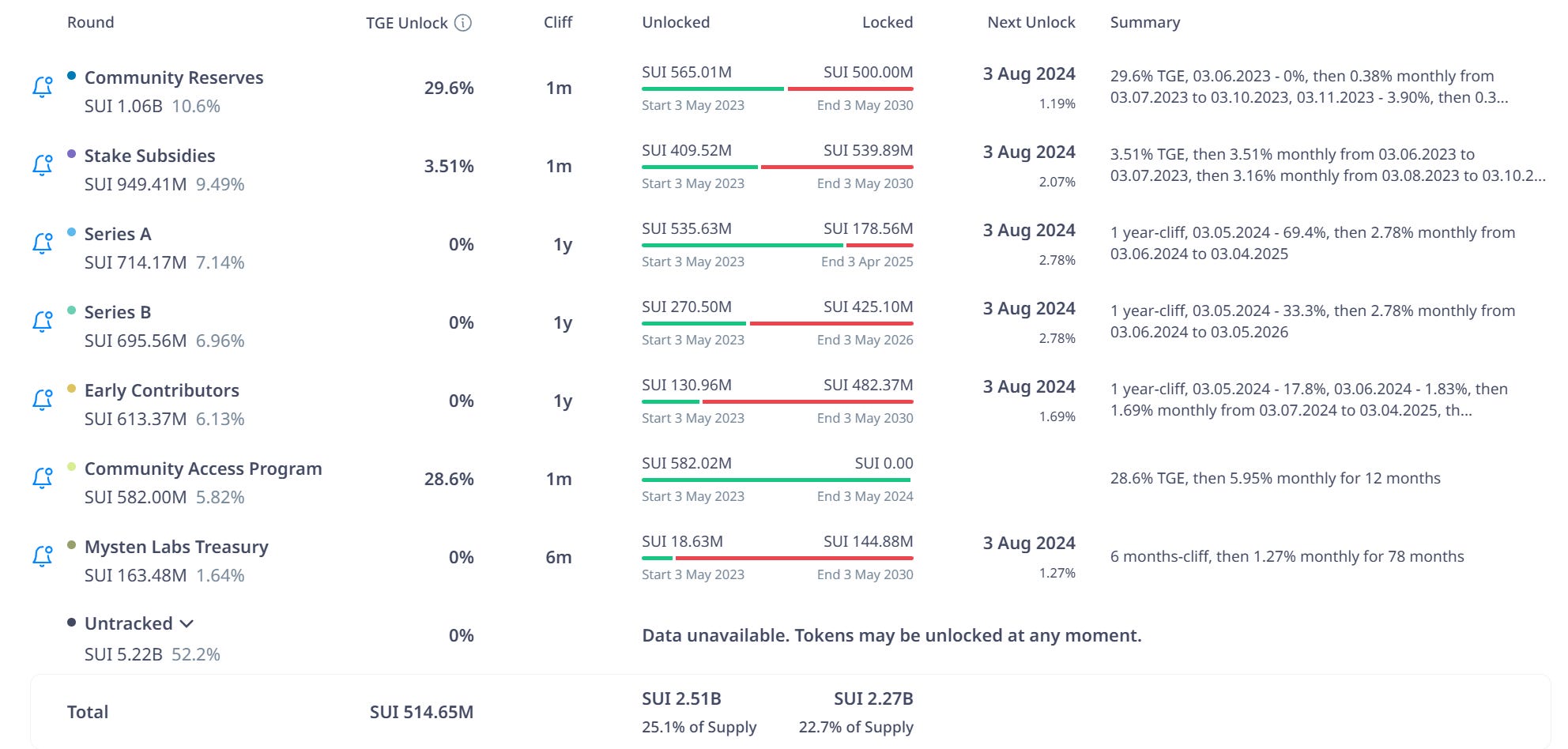Open the Community Reserves round name
Image resolution: width=1568 pixels, height=749 pixels.
click(x=174, y=77)
